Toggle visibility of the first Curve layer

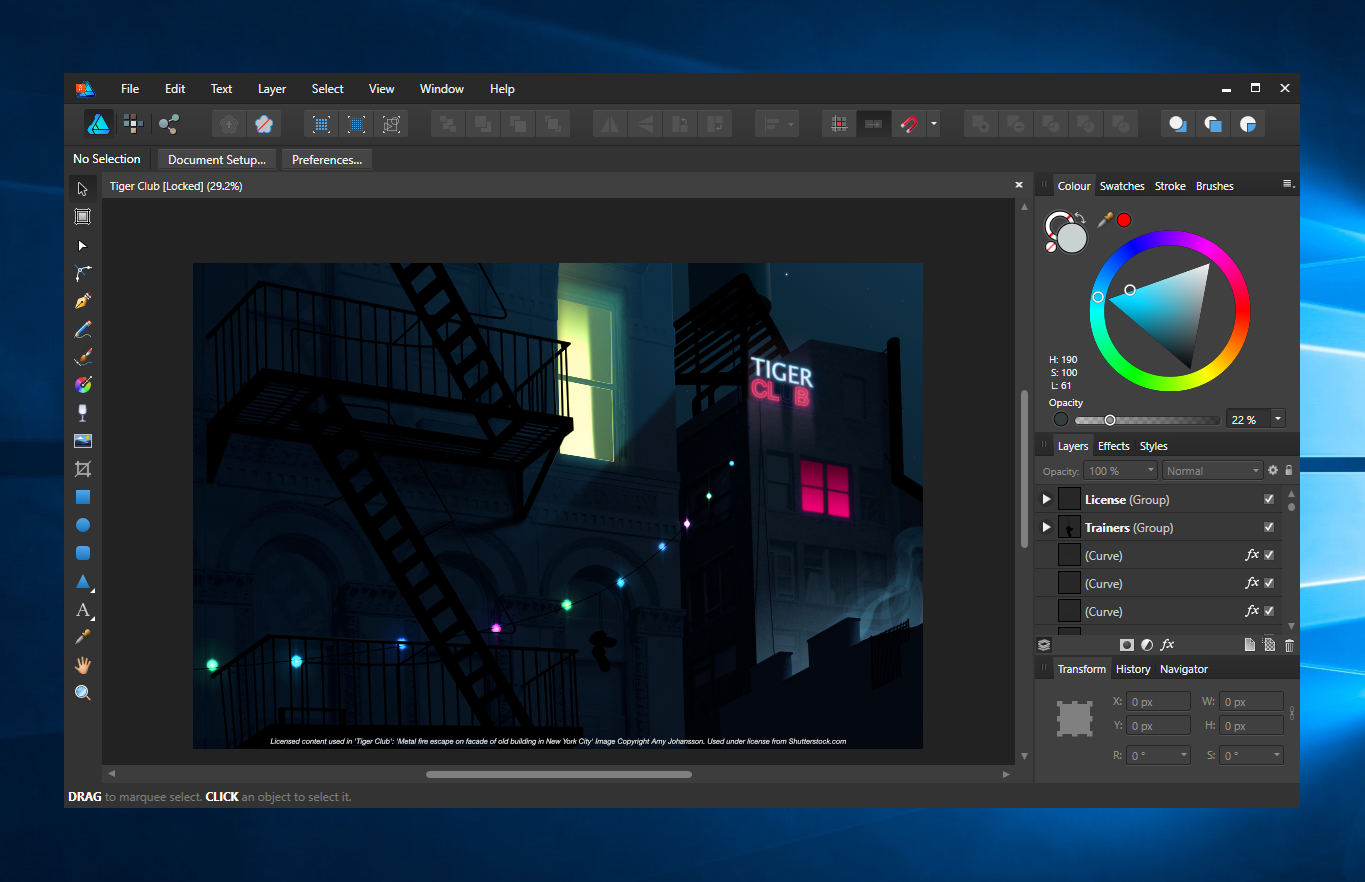coord(1269,555)
